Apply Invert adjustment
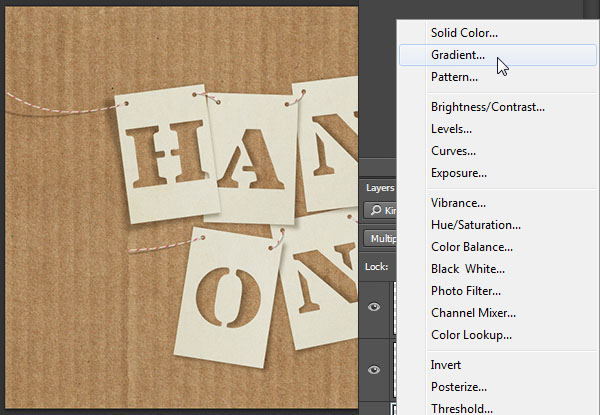Image resolution: width=600 pixels, height=415 pixels. [446, 365]
